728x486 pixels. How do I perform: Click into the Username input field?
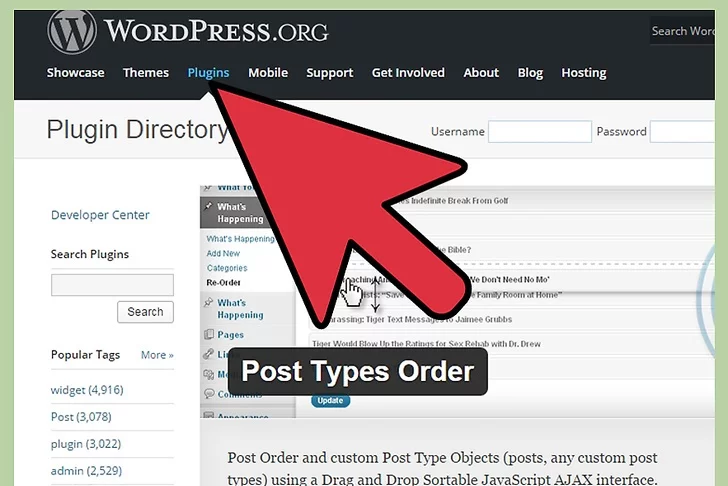click(539, 132)
